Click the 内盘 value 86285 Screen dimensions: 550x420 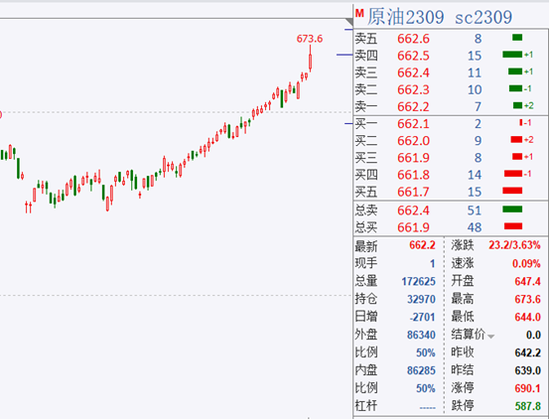pos(421,370)
